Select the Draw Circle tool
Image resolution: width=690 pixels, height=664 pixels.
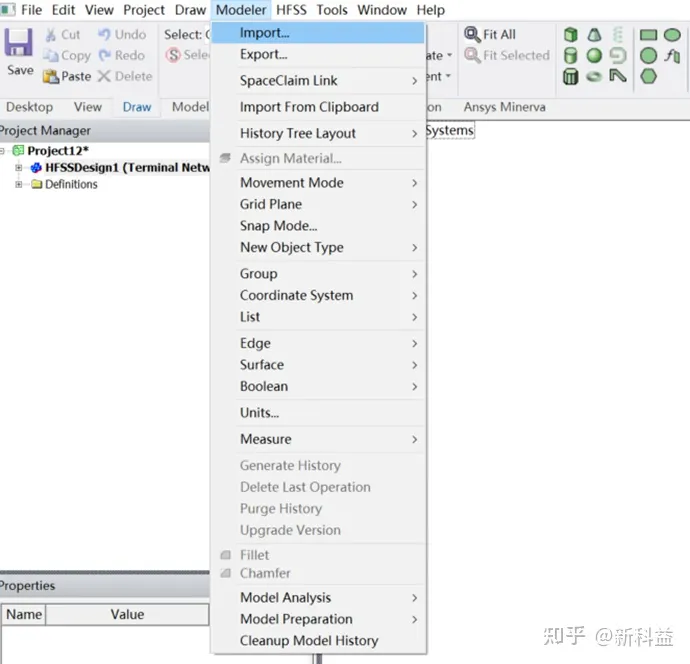click(x=648, y=56)
